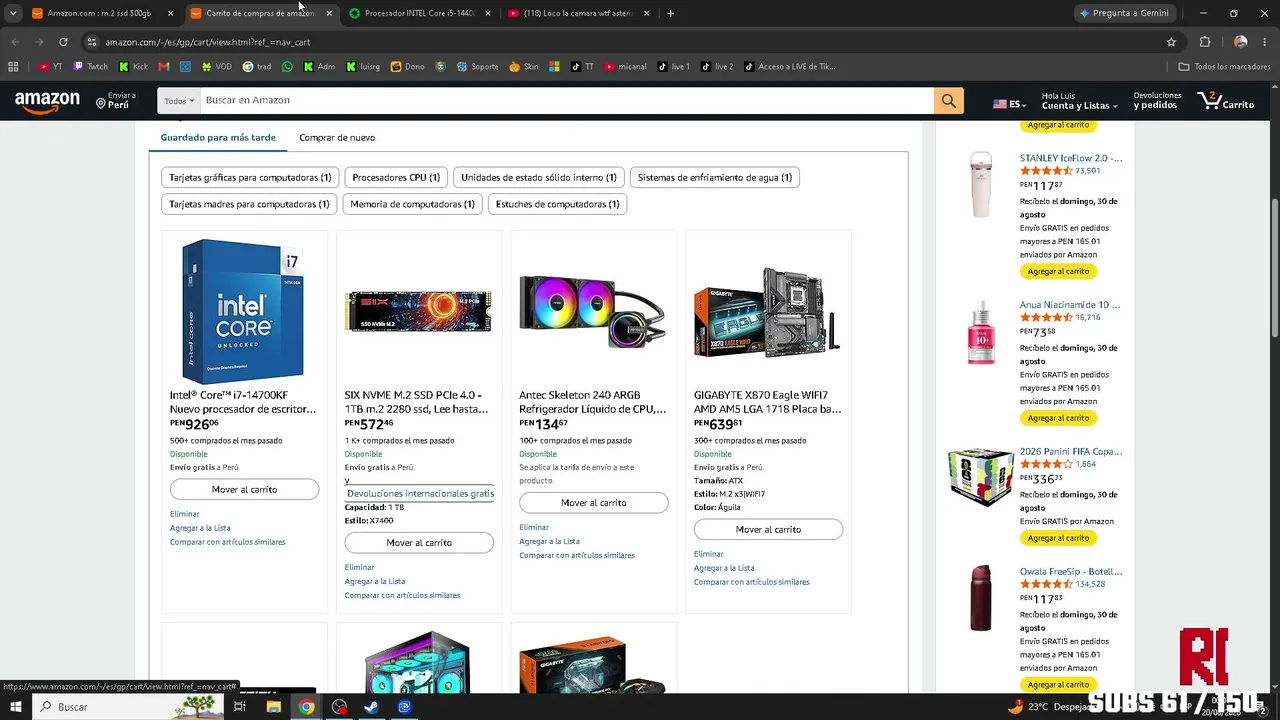Open a new browser tab
Screen dimensions: 1280x720
click(670, 13)
